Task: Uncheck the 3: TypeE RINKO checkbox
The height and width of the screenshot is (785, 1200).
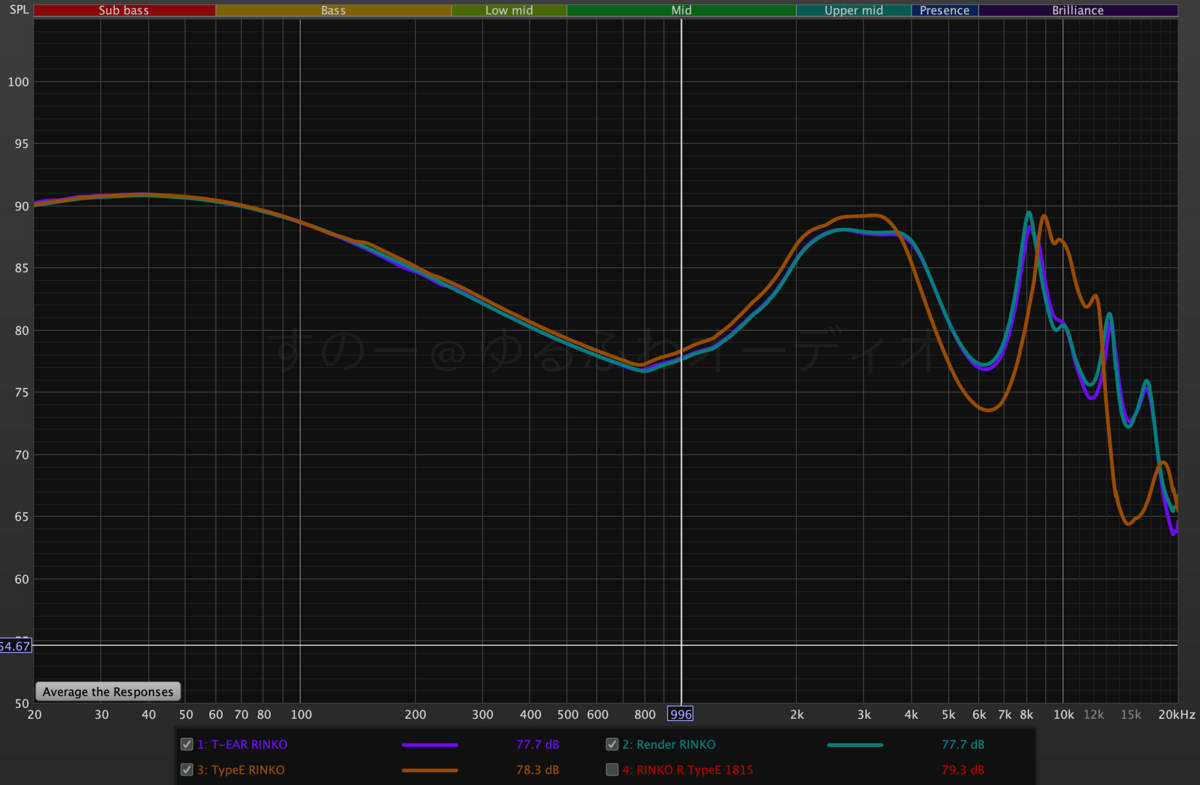Action: [x=186, y=770]
